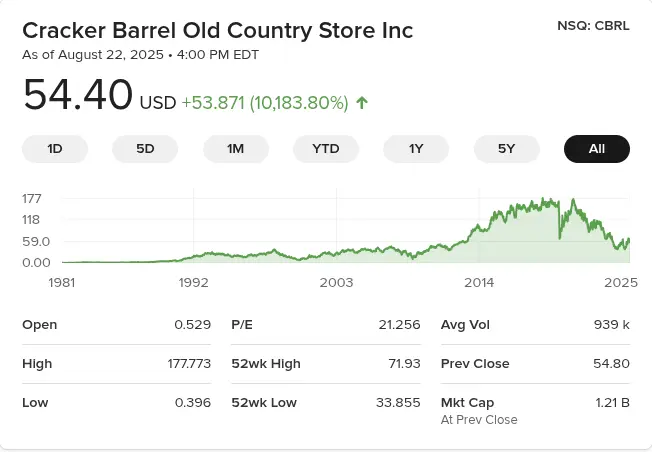The width and height of the screenshot is (652, 452).
Task: Click the green up arrow icon
Action: (362, 102)
